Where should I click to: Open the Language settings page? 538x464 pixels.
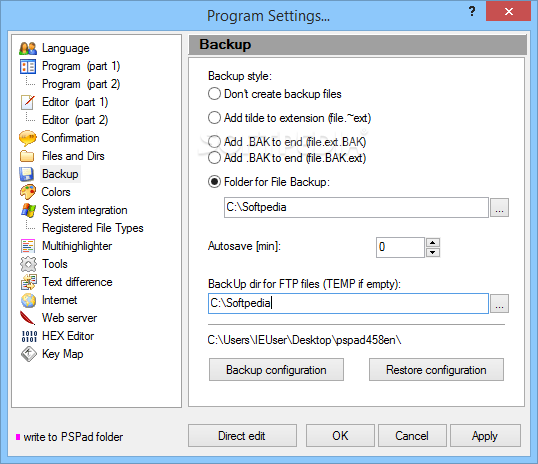(66, 48)
